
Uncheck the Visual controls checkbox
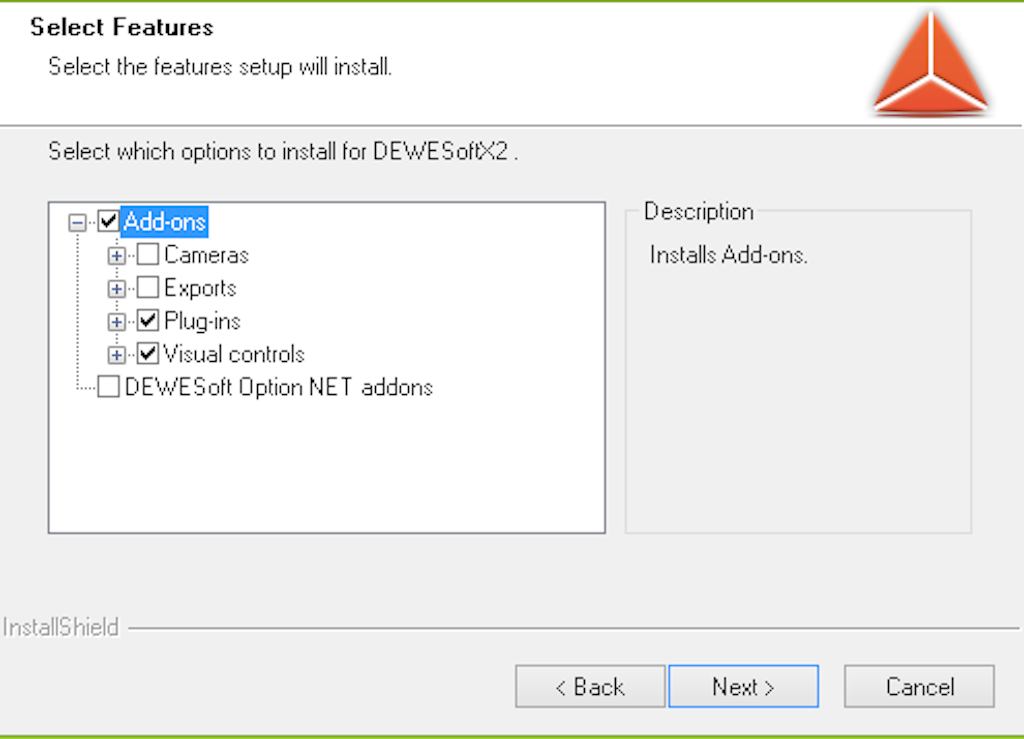(148, 354)
